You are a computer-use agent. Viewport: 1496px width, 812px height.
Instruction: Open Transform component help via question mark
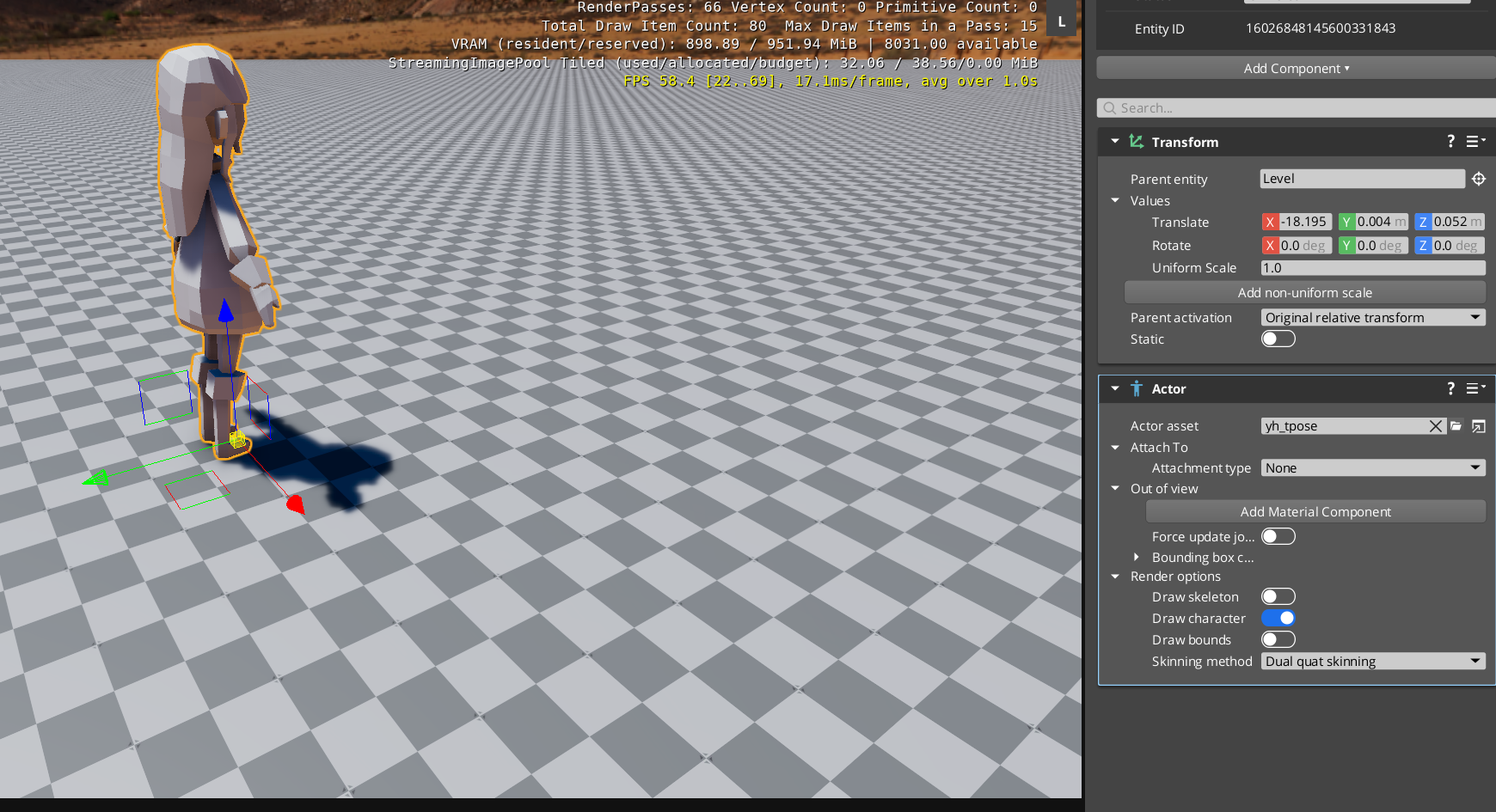1450,141
